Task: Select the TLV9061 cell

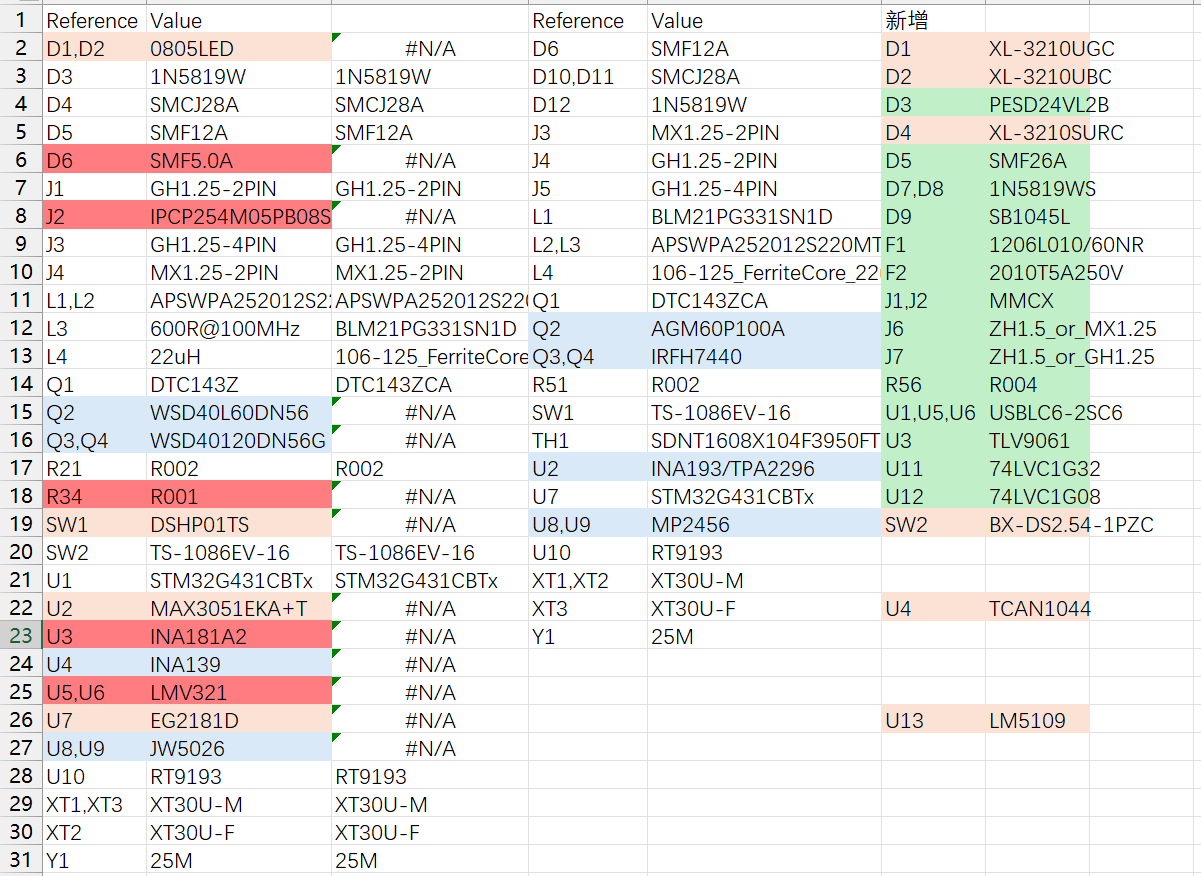Action: click(x=1037, y=440)
